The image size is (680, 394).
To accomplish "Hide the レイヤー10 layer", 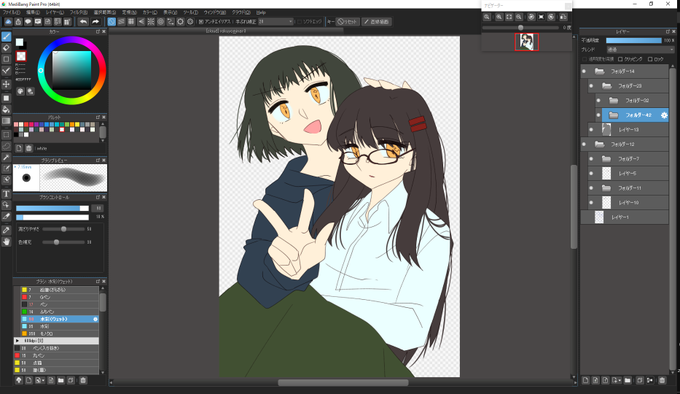I will pos(591,202).
